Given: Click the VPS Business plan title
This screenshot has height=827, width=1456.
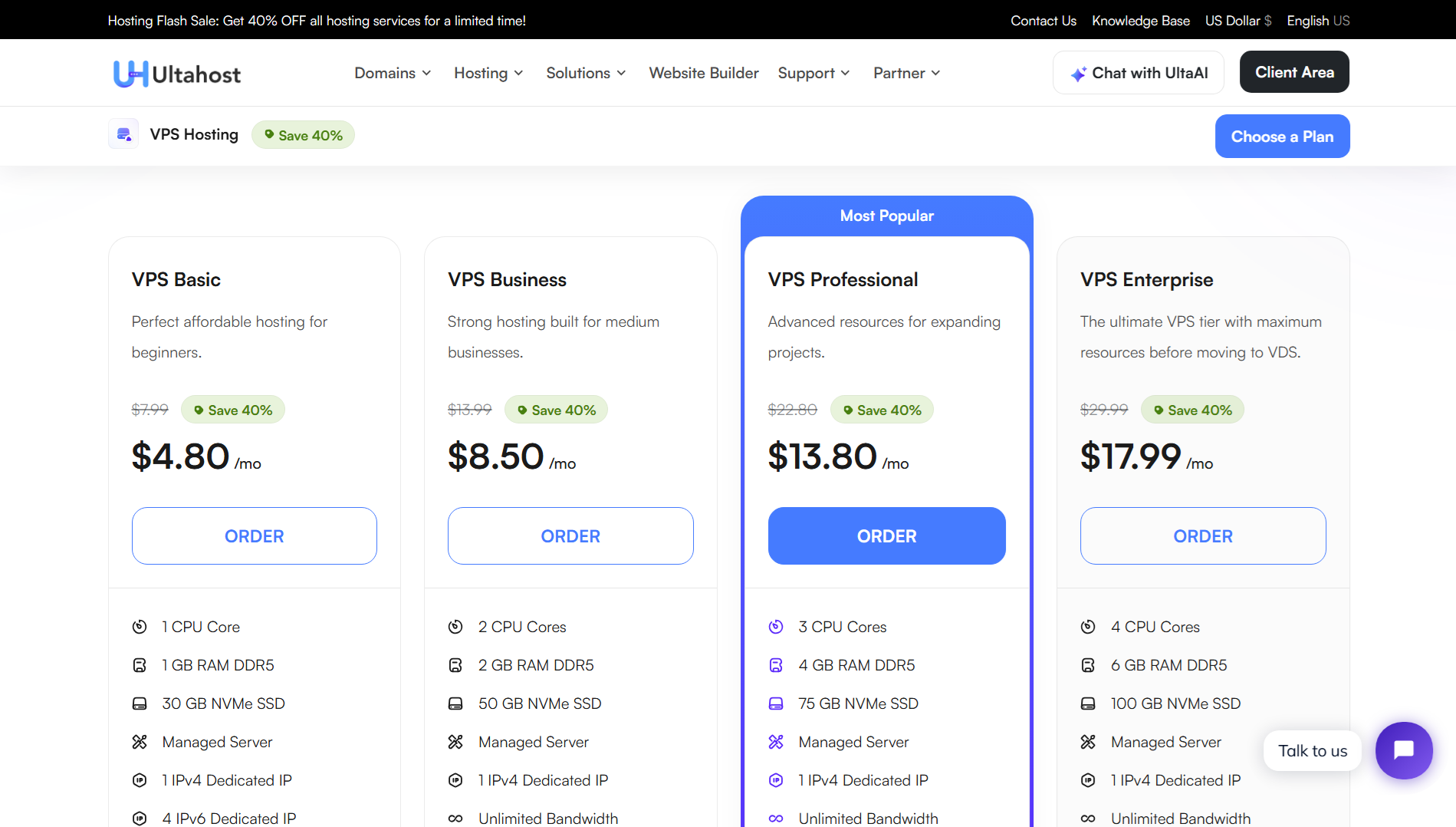Looking at the screenshot, I should pyautogui.click(x=507, y=280).
